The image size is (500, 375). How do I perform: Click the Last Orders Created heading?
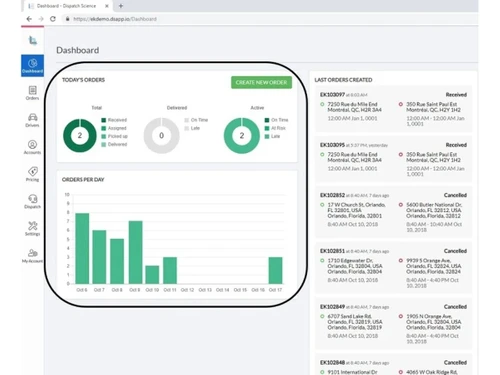click(x=343, y=80)
